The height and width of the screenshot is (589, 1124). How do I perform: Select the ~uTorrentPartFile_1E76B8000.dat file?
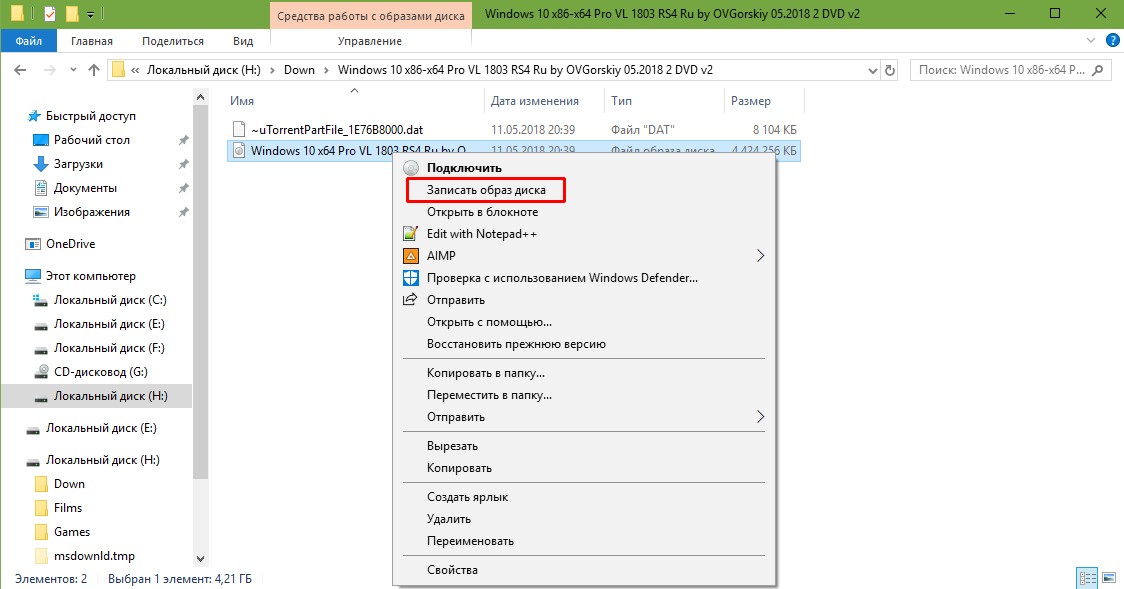tap(337, 130)
